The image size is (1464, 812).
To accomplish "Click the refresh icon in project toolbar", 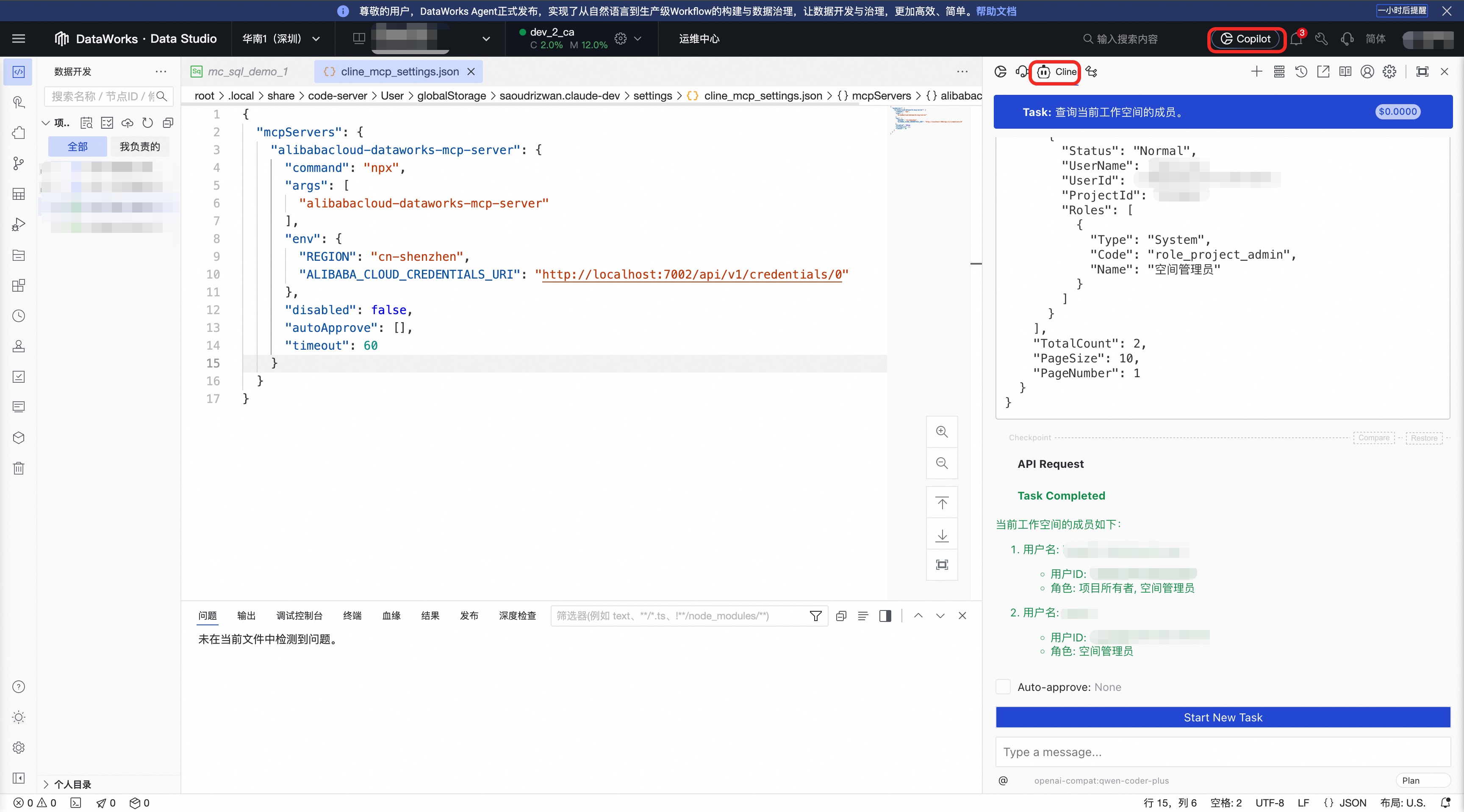I will pyautogui.click(x=147, y=123).
